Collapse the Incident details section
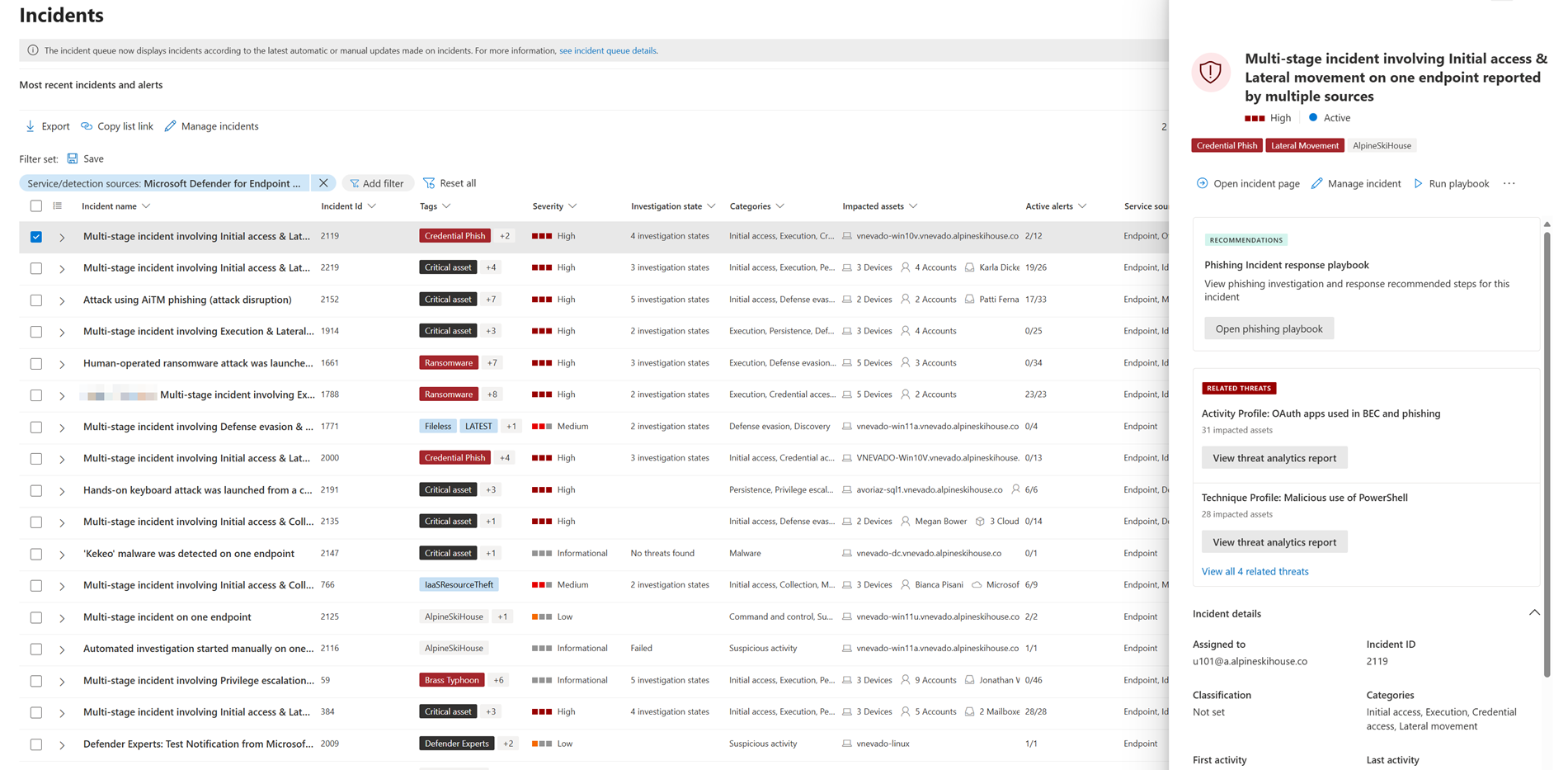Screen dimensions: 1568x770 pyautogui.click(x=1533, y=613)
